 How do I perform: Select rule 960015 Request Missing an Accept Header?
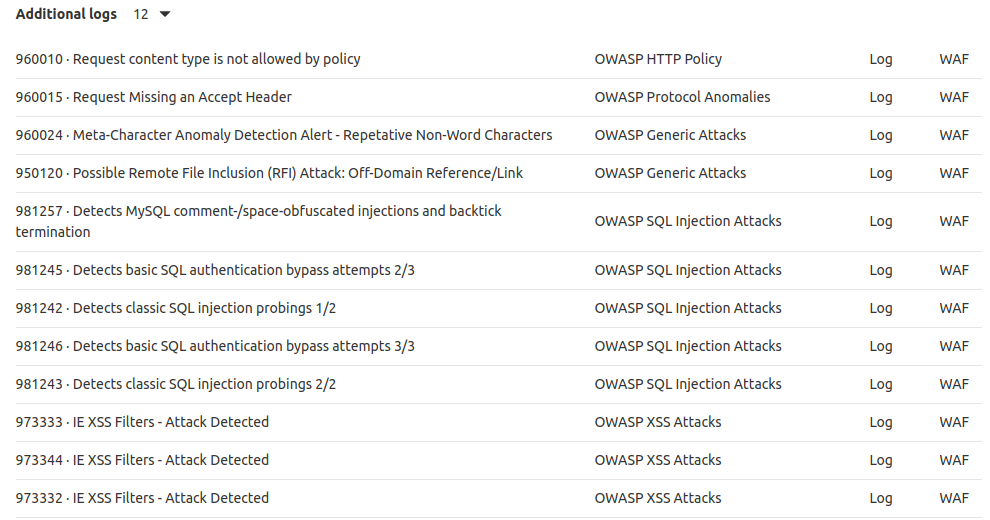tap(153, 97)
